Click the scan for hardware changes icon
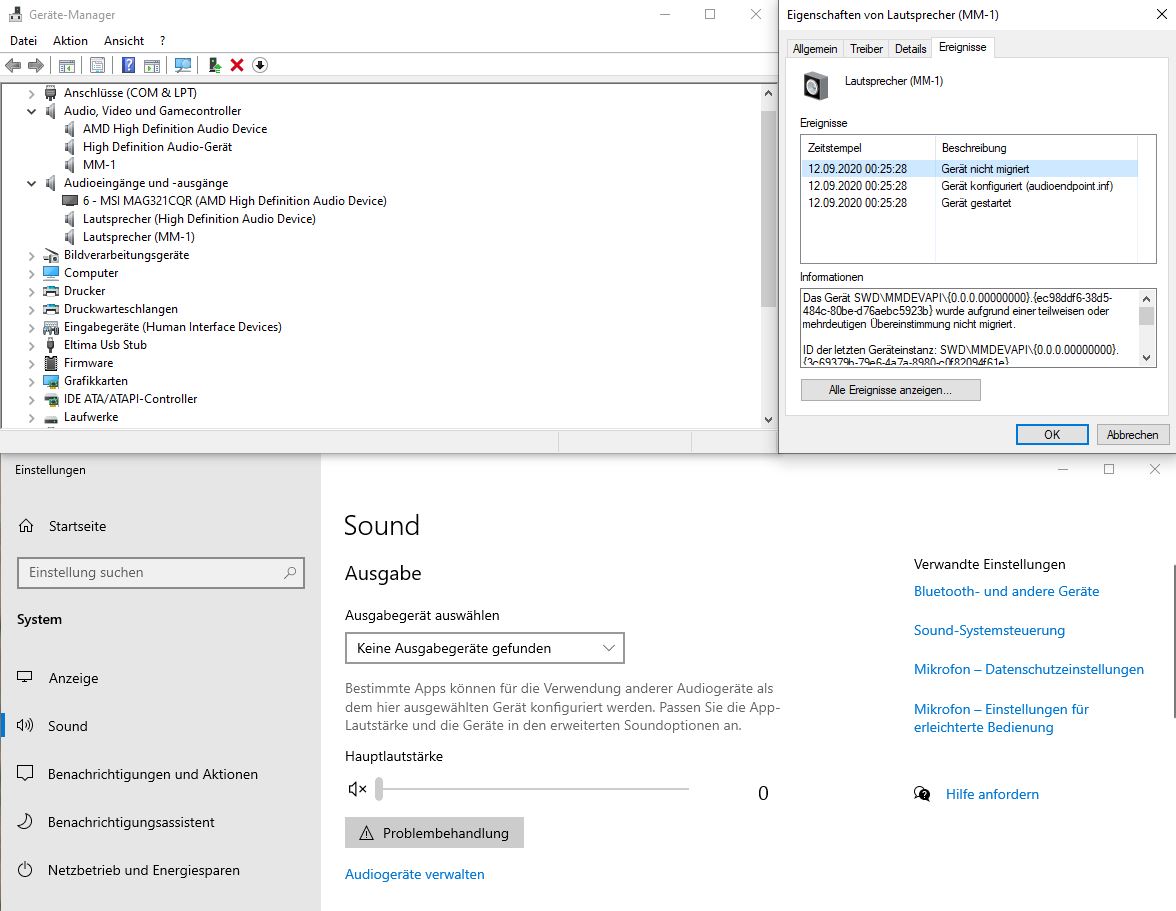Image resolution: width=1176 pixels, height=911 pixels. coord(183,65)
